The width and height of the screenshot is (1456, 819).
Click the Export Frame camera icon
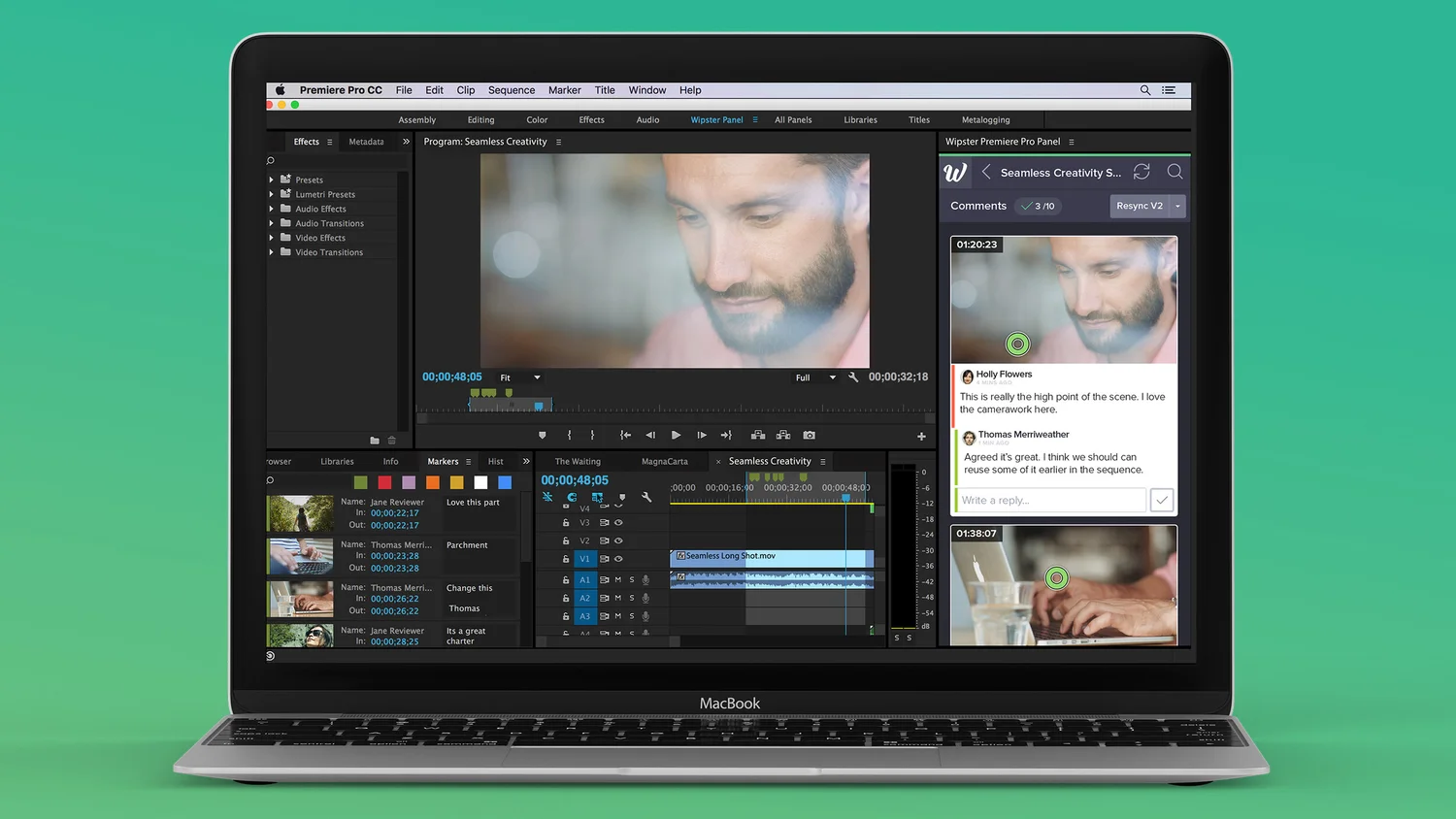coord(809,436)
